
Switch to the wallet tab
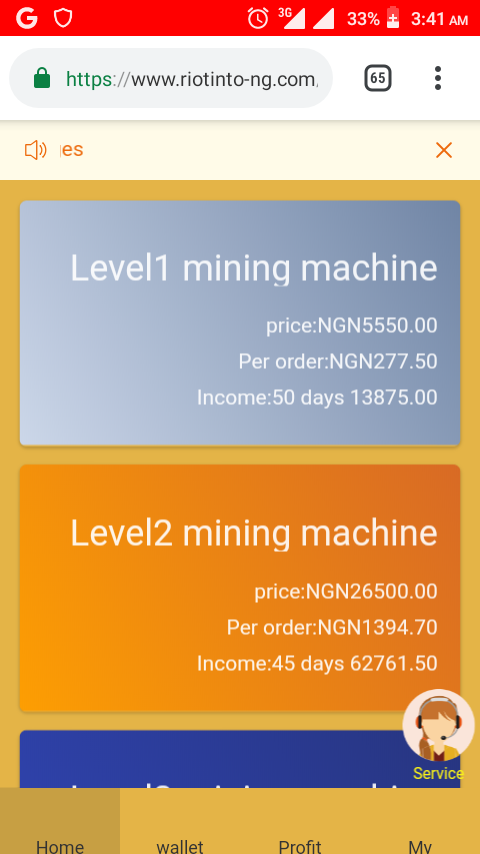(x=180, y=821)
